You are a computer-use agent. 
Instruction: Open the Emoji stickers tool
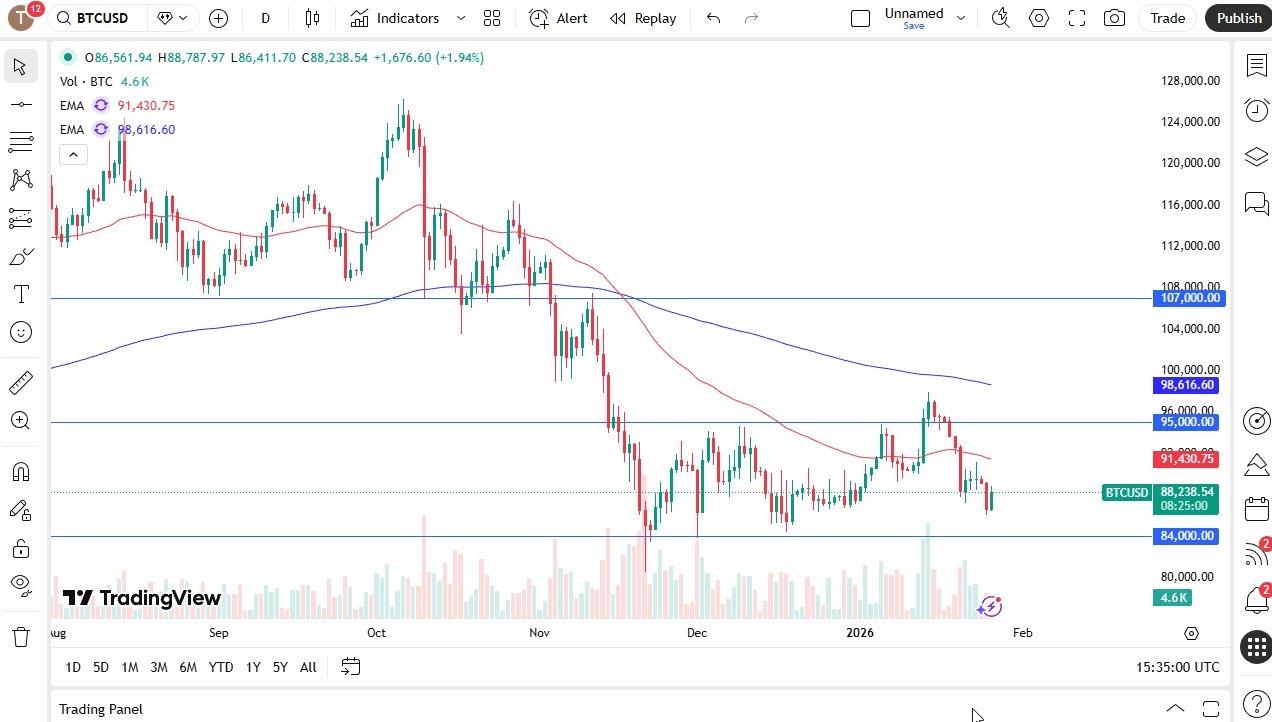[20, 332]
